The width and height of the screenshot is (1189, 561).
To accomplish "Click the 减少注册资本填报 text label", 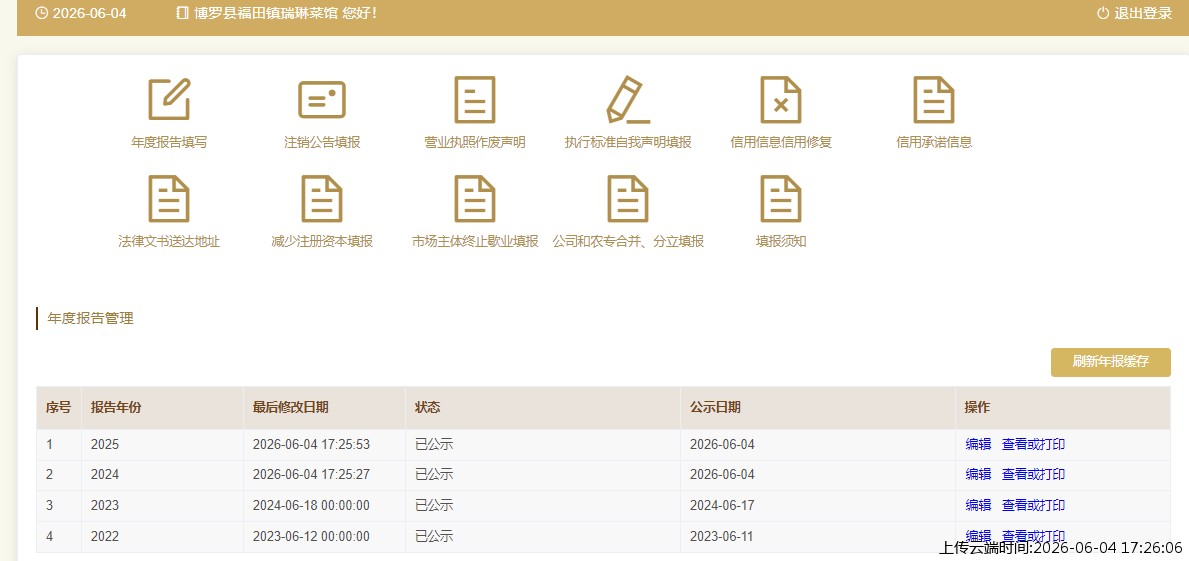I will [x=322, y=242].
